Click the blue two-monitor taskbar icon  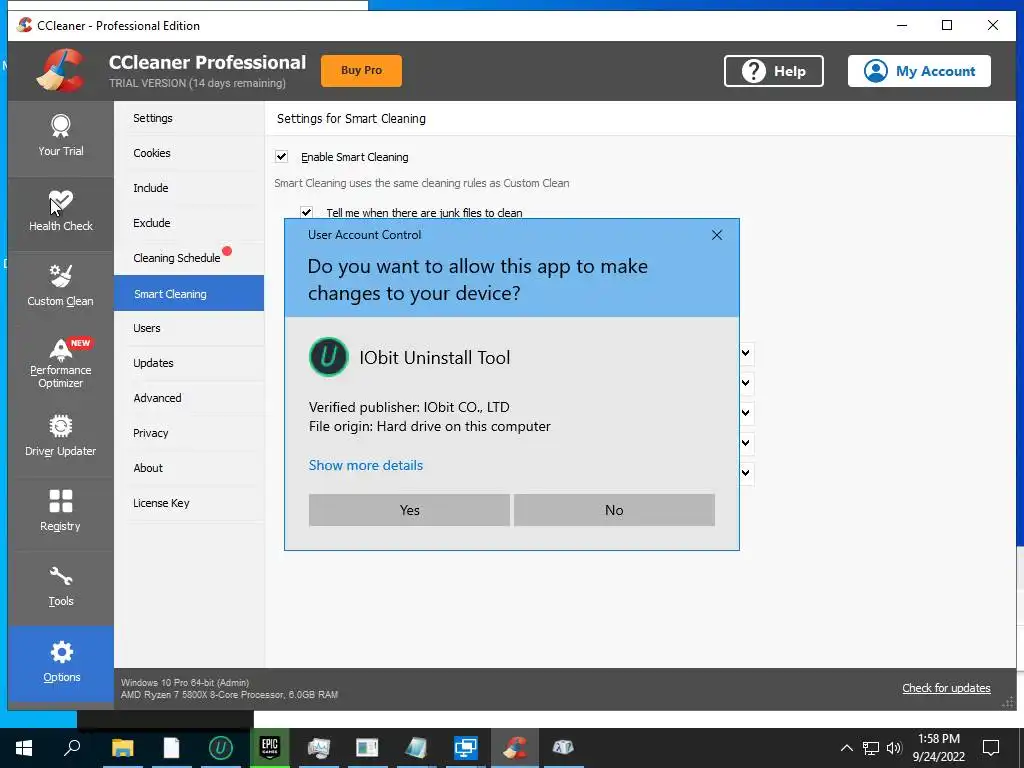pos(466,747)
